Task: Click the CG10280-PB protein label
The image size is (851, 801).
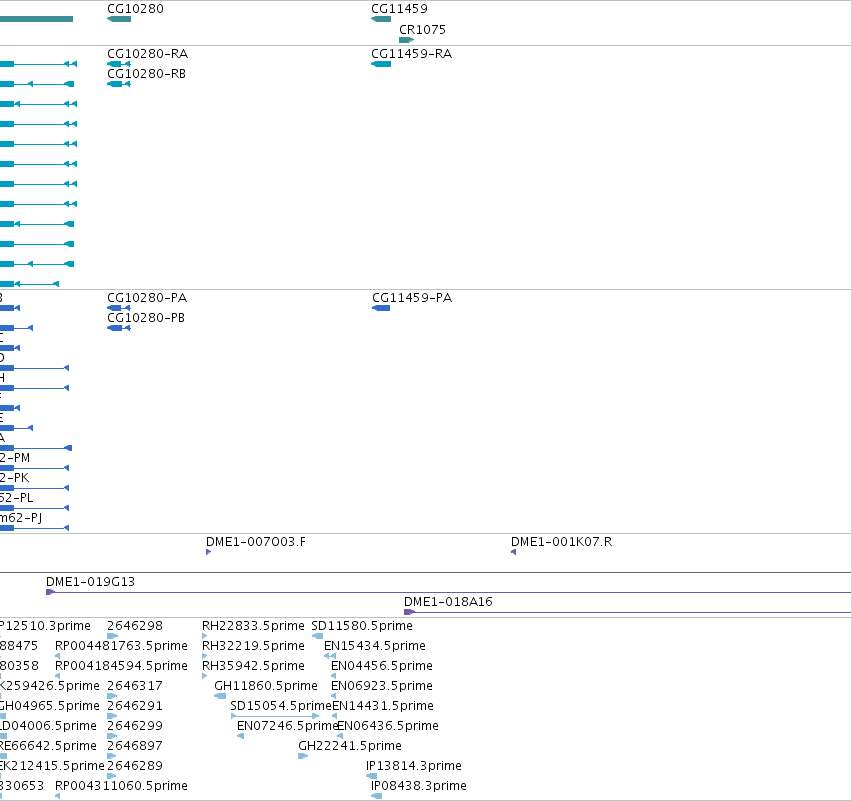Action: click(x=146, y=318)
